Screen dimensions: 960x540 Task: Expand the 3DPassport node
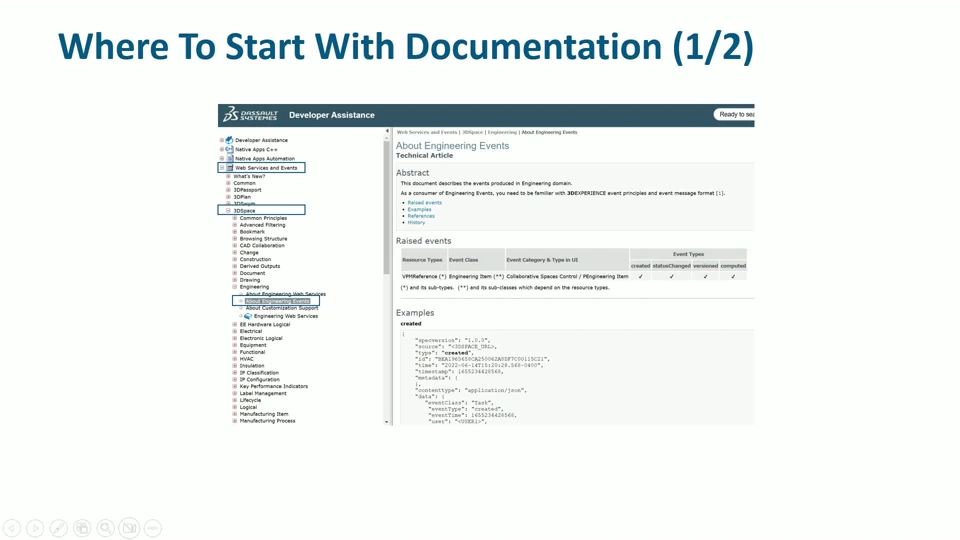point(228,190)
